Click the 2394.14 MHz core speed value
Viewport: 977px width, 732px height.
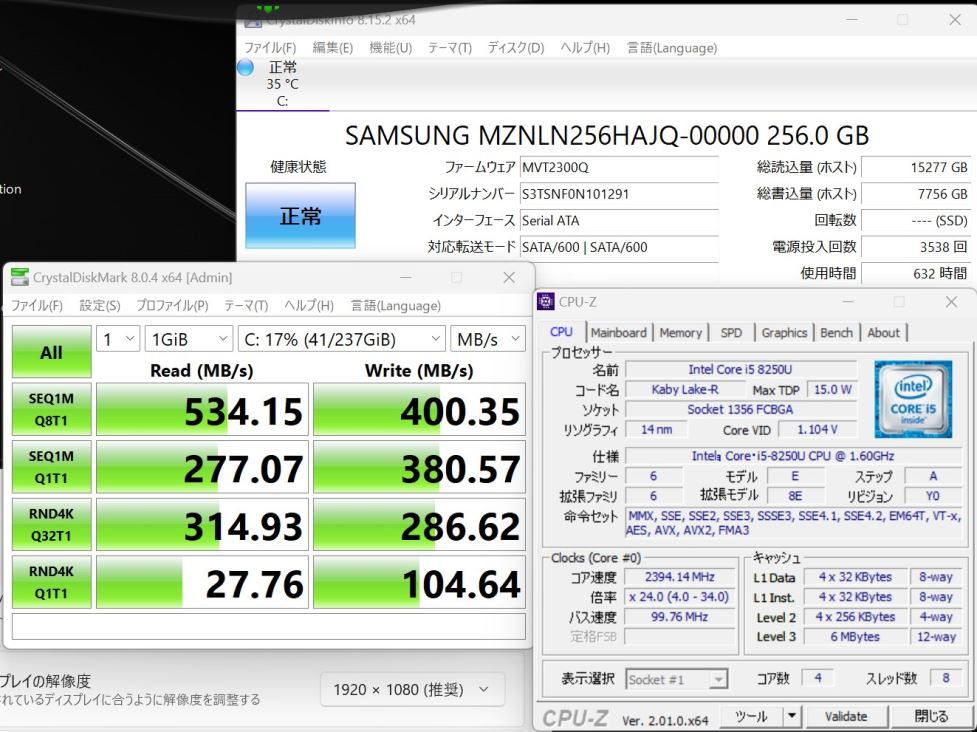click(x=680, y=577)
